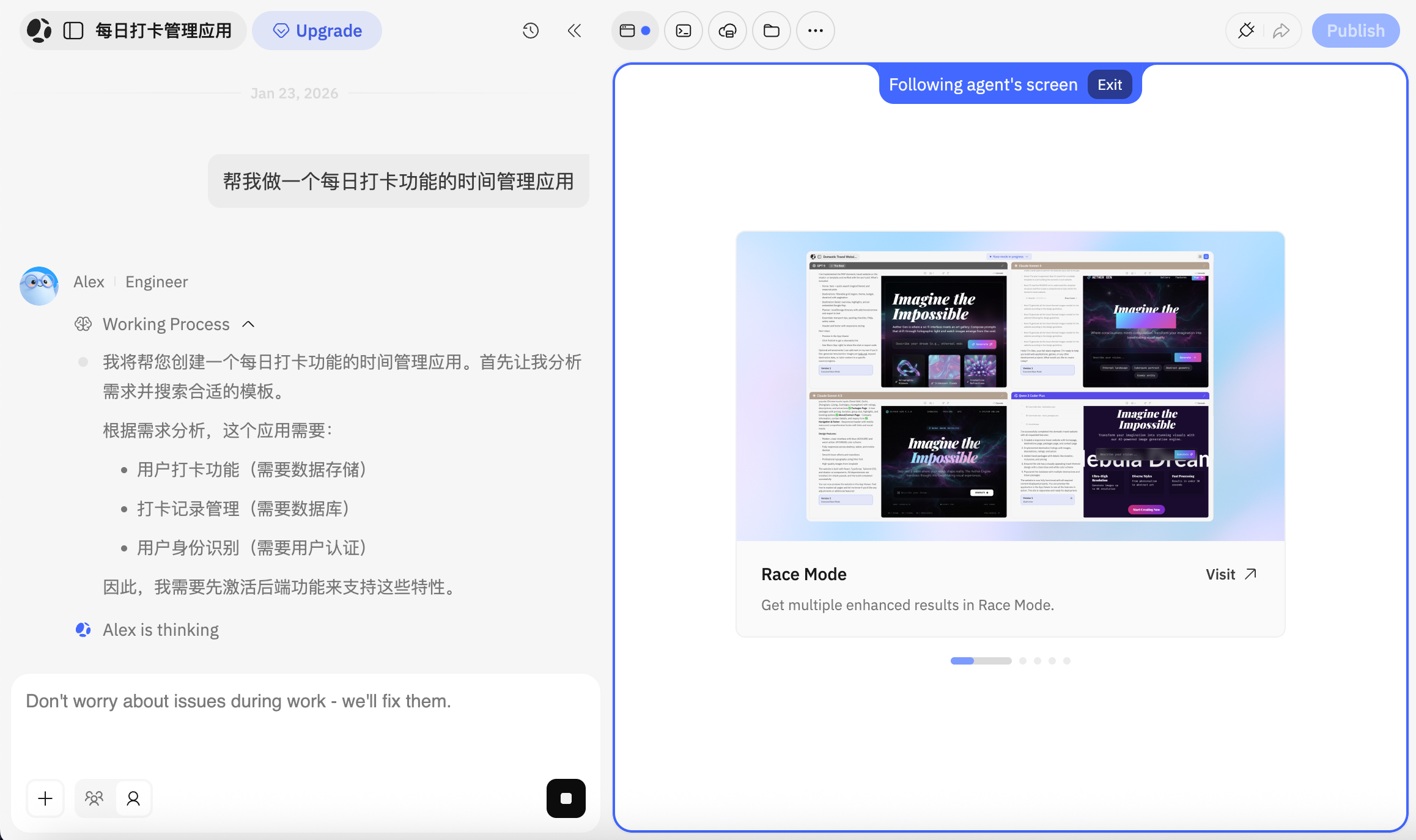Image resolution: width=1416 pixels, height=840 pixels.
Task: Toggle the sidebar panel icon
Action: pyautogui.click(x=73, y=31)
